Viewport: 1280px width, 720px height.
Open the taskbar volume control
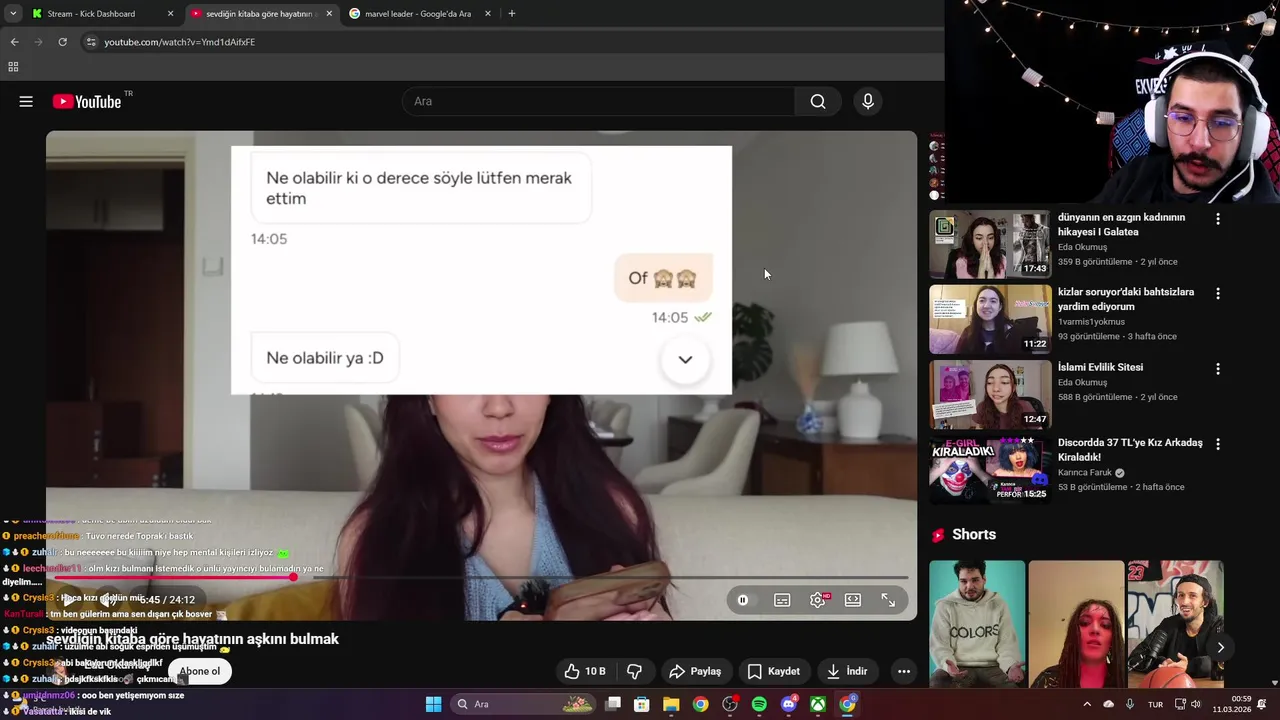pos(1195,704)
